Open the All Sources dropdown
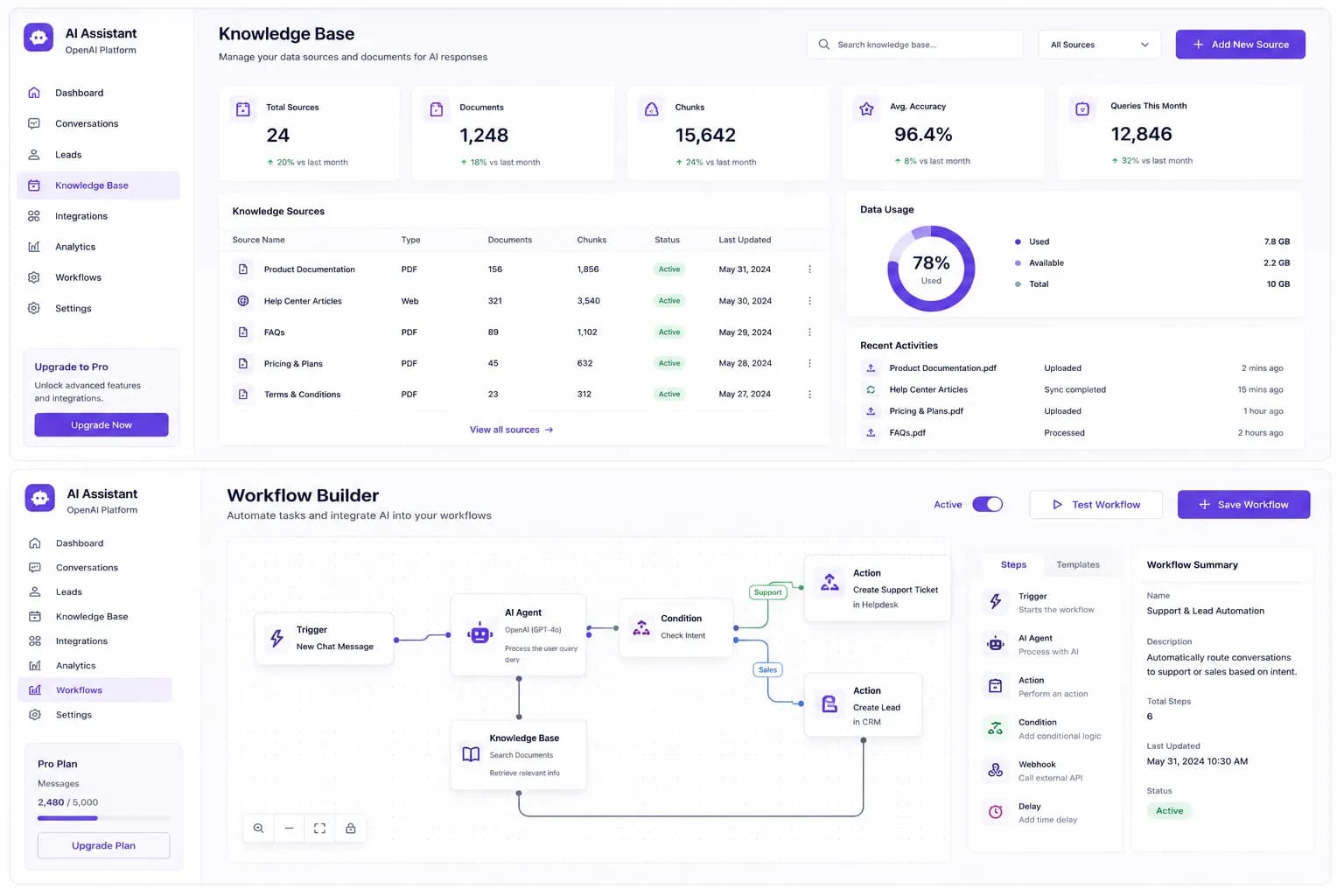Image resolution: width=1344 pixels, height=896 pixels. tap(1099, 45)
